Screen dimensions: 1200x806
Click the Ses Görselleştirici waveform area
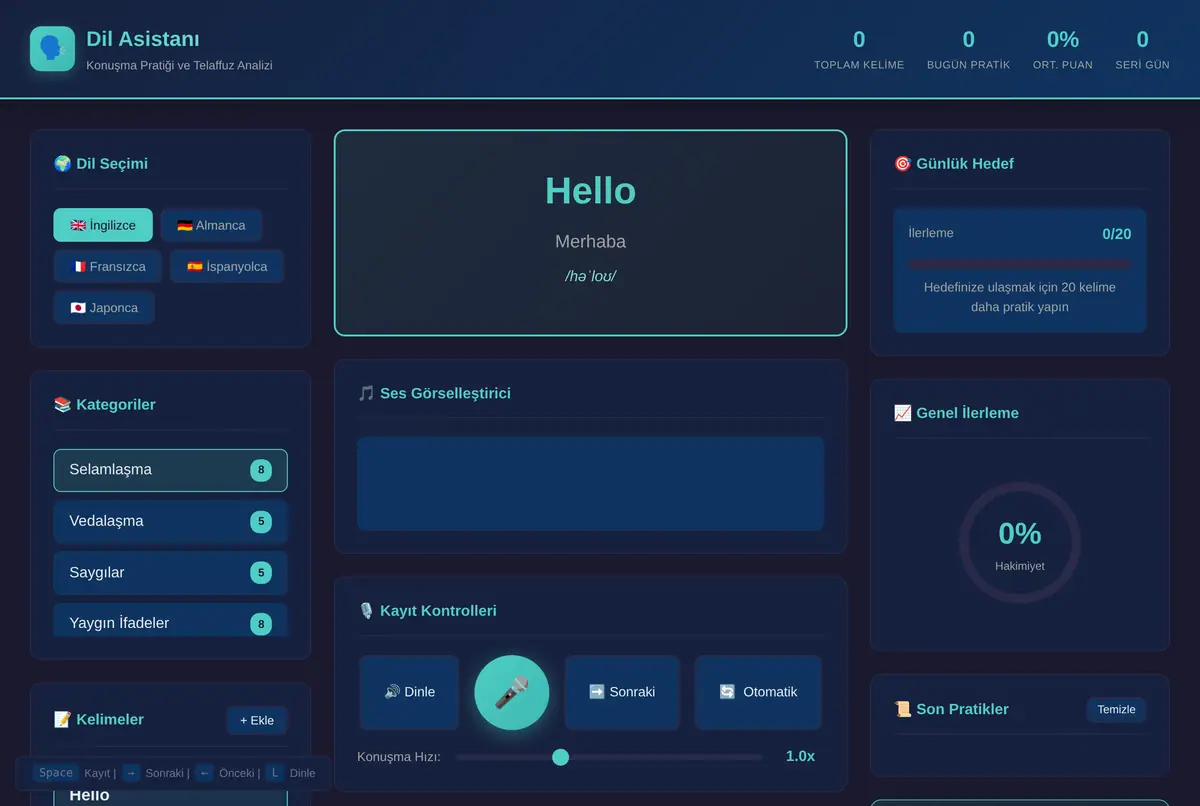coord(590,483)
